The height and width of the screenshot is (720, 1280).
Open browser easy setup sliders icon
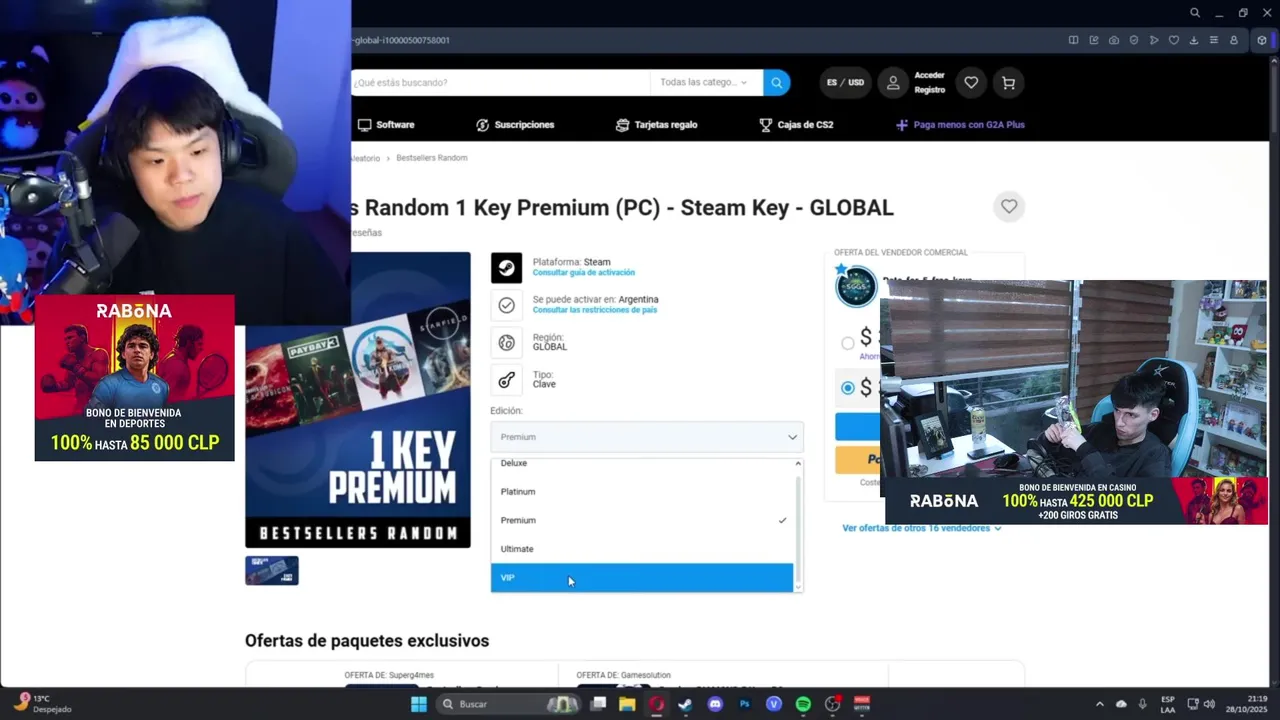click(x=1214, y=40)
